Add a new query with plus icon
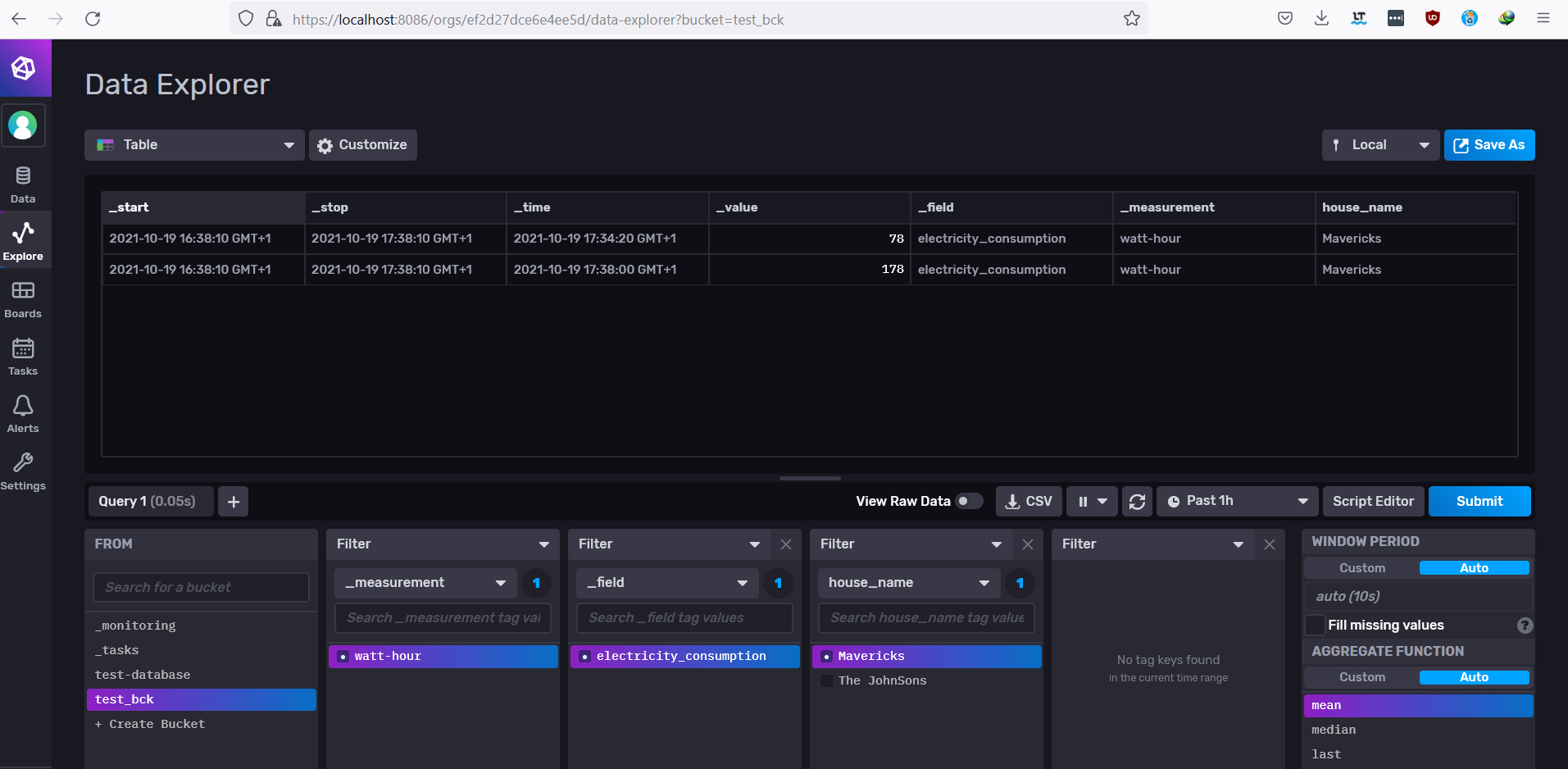The width and height of the screenshot is (1568, 769). (x=234, y=501)
